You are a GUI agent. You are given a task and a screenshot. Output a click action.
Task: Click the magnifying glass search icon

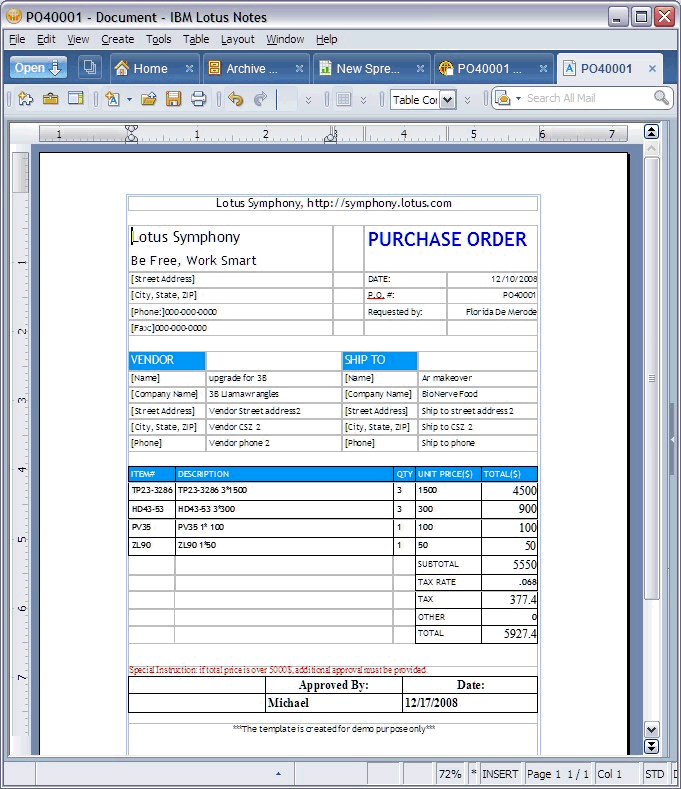tap(661, 98)
